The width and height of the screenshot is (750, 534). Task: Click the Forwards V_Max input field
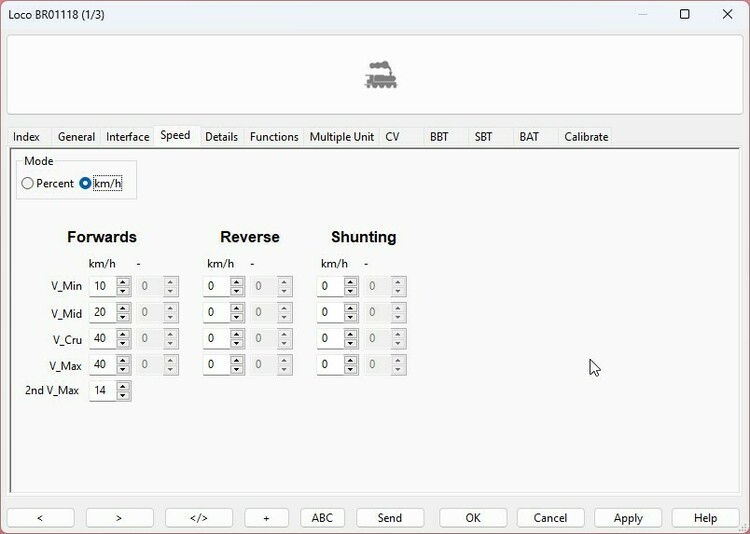[x=103, y=365]
